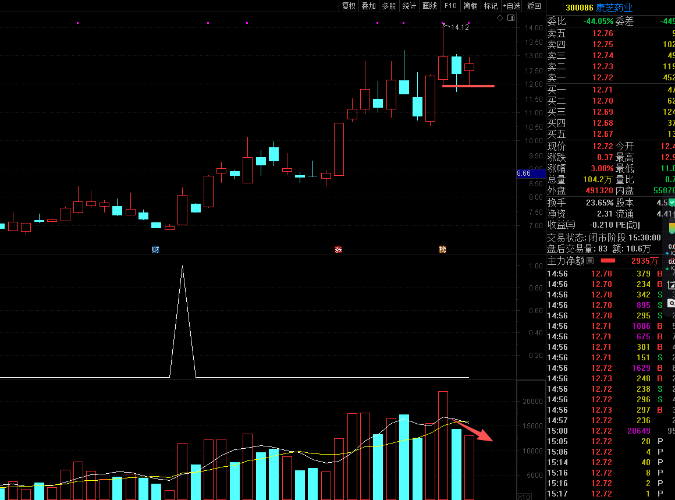Viewport: 675px width, 500px height.
Task: Click the blue 8.86 price label on the axis
Action: (x=531, y=174)
